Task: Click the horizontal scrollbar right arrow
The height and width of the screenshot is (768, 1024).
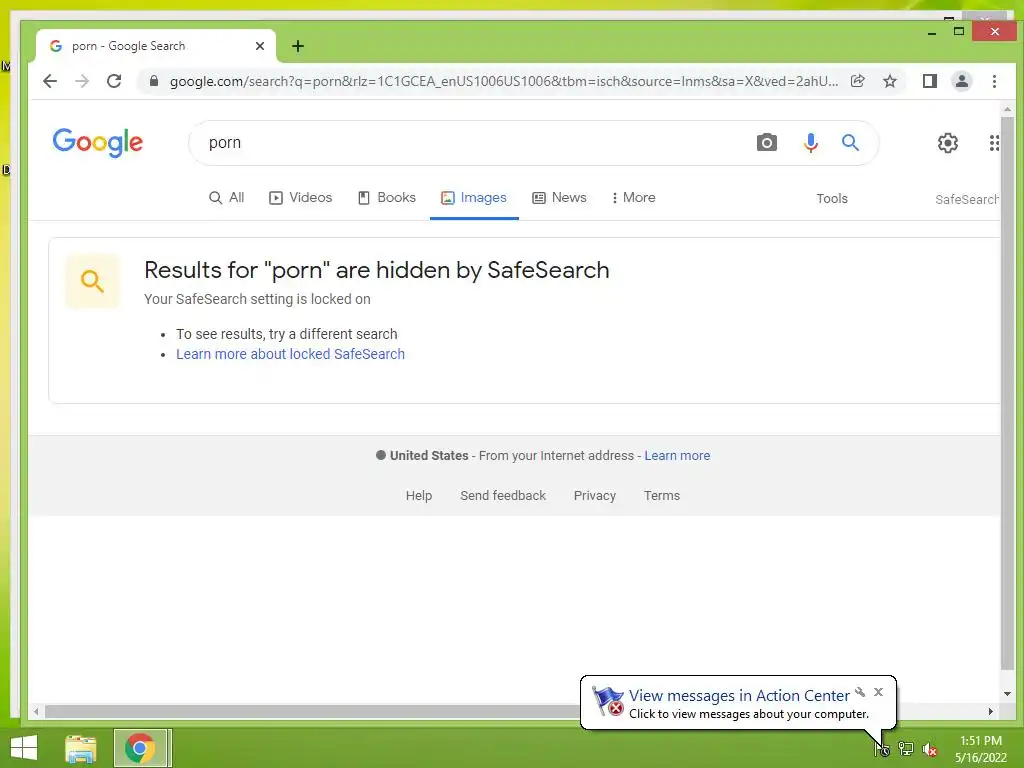Action: click(x=991, y=711)
